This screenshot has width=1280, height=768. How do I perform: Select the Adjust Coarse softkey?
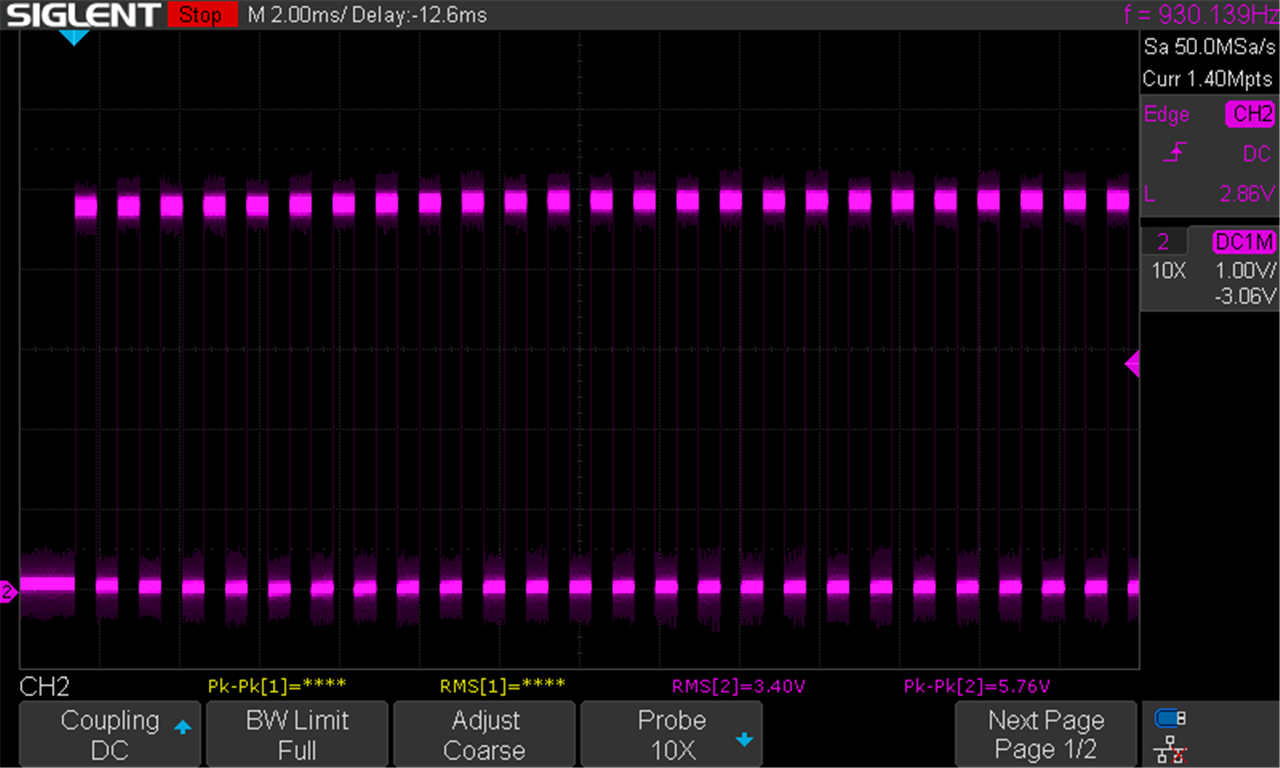(x=484, y=735)
